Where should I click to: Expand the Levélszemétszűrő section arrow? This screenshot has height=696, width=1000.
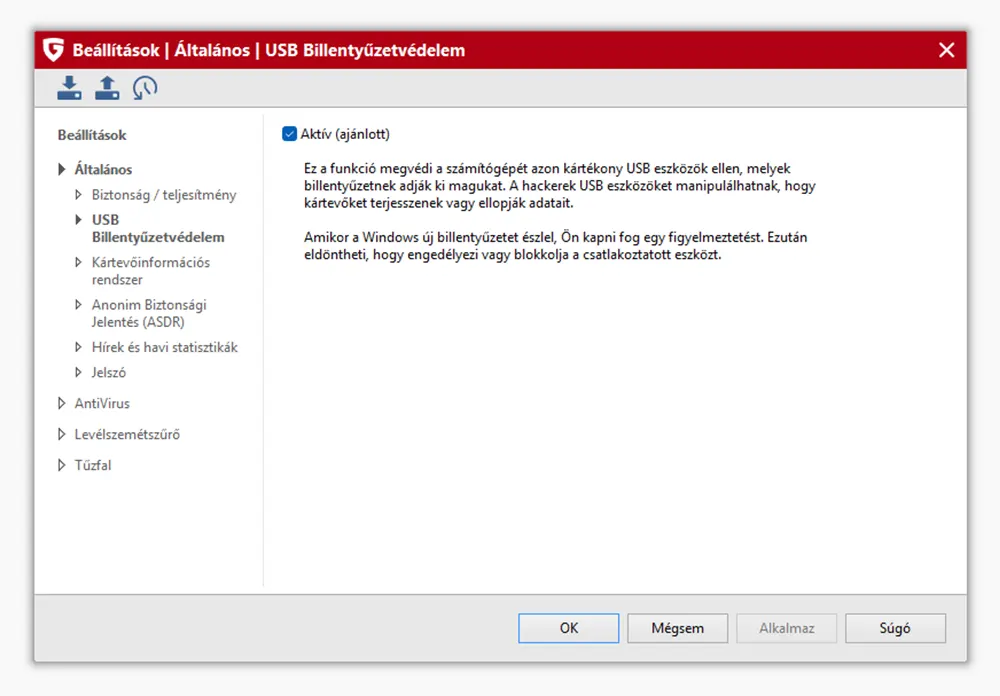63,435
